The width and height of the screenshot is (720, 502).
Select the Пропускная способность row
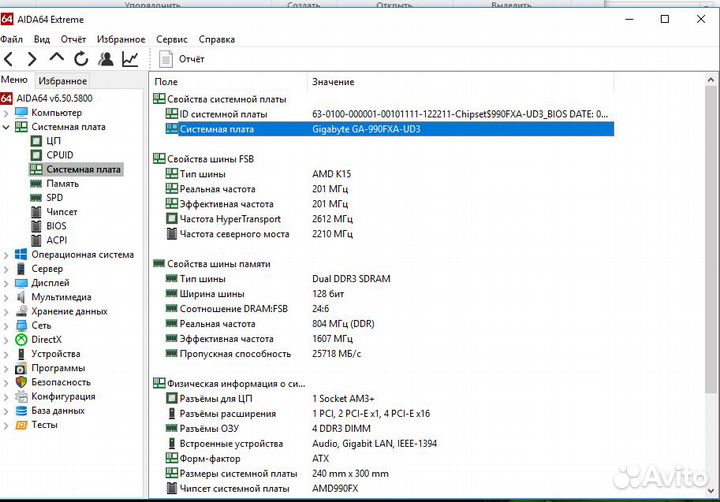388,354
